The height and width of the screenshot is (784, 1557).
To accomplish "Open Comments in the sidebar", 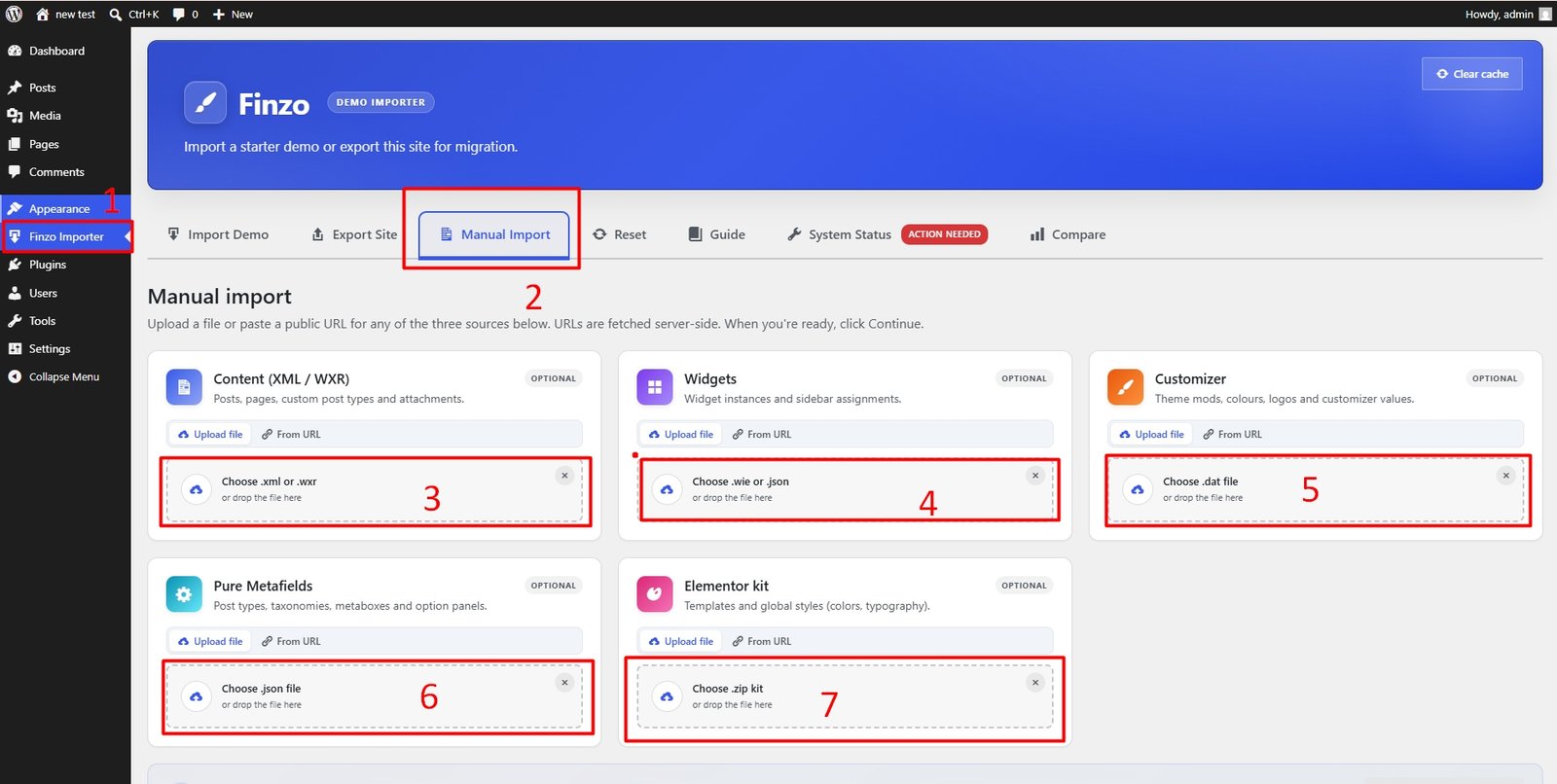I will pyautogui.click(x=65, y=172).
